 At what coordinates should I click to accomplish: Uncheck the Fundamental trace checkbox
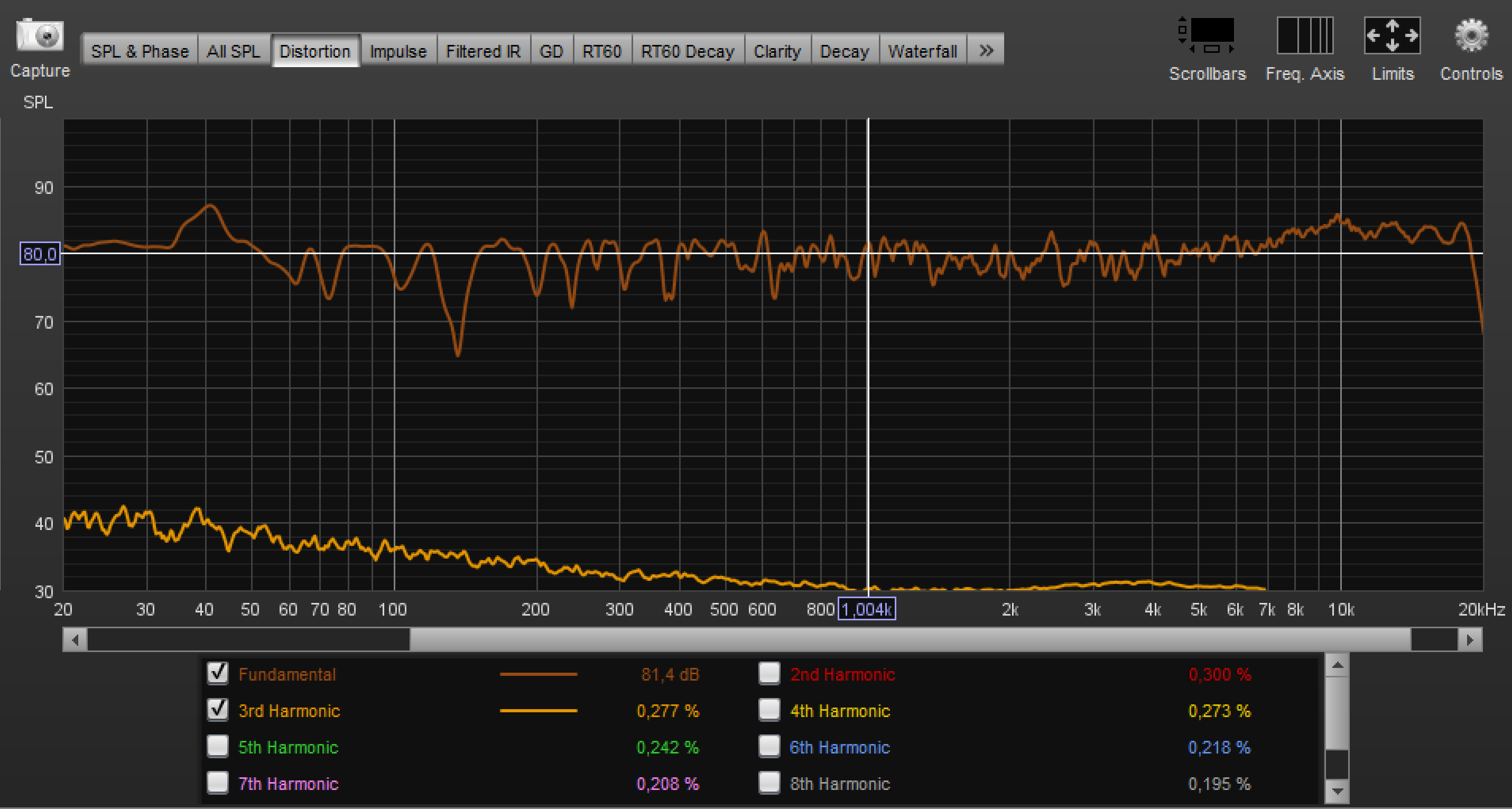tap(218, 673)
